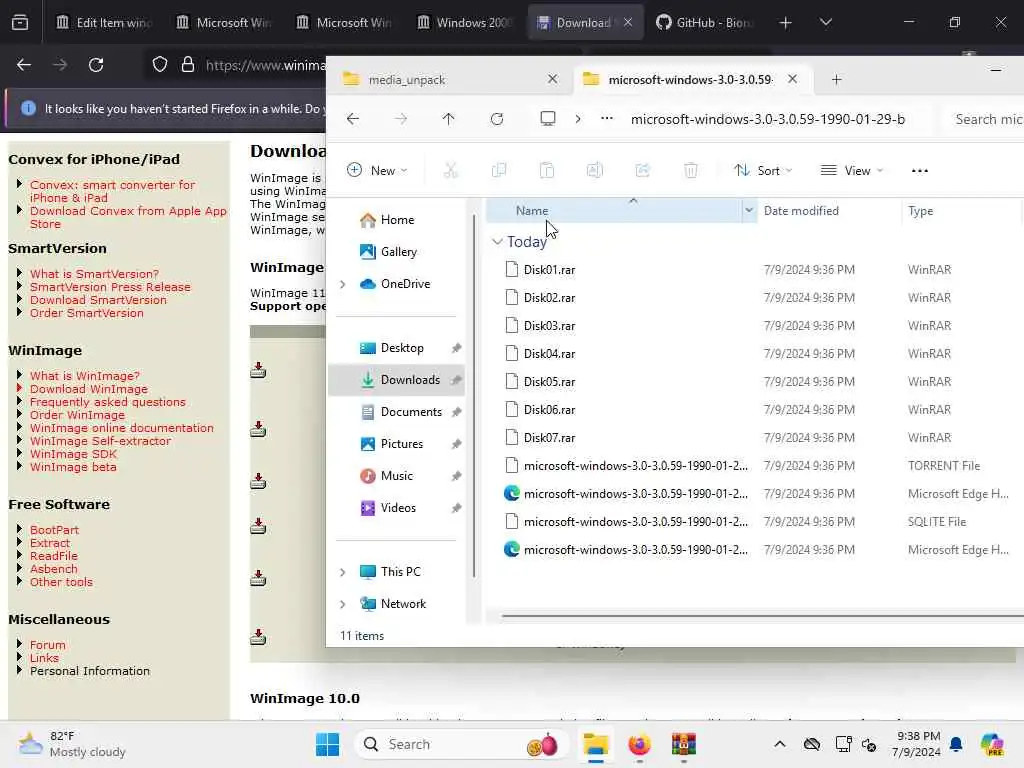Image resolution: width=1024 pixels, height=768 pixels.
Task: Select Gallery in navigation pane
Action: coord(398,252)
